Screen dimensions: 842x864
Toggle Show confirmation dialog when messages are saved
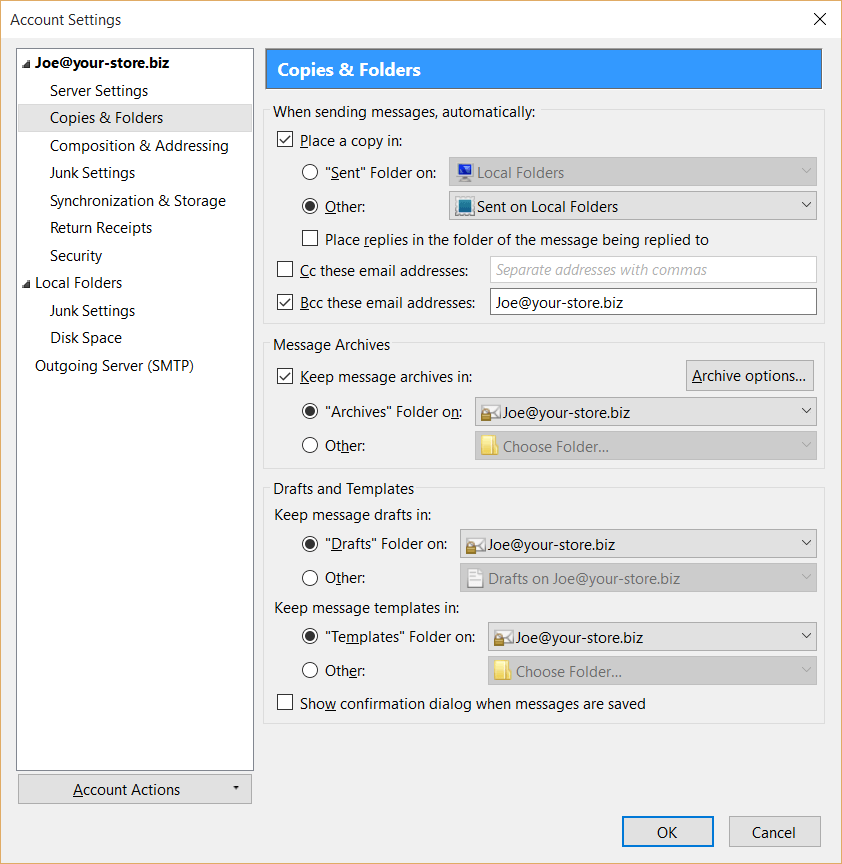(285, 704)
